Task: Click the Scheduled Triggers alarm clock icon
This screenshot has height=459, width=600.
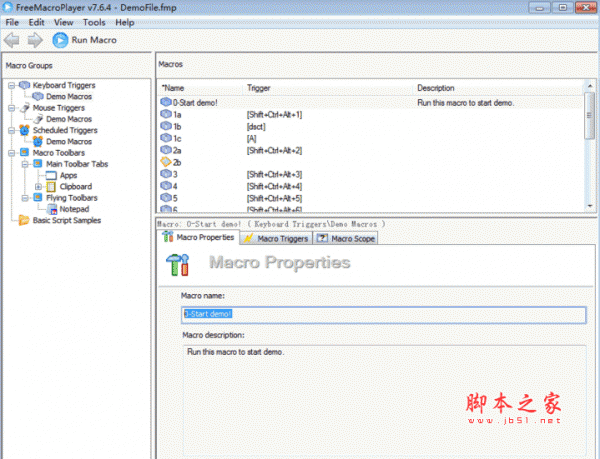Action: pos(24,130)
